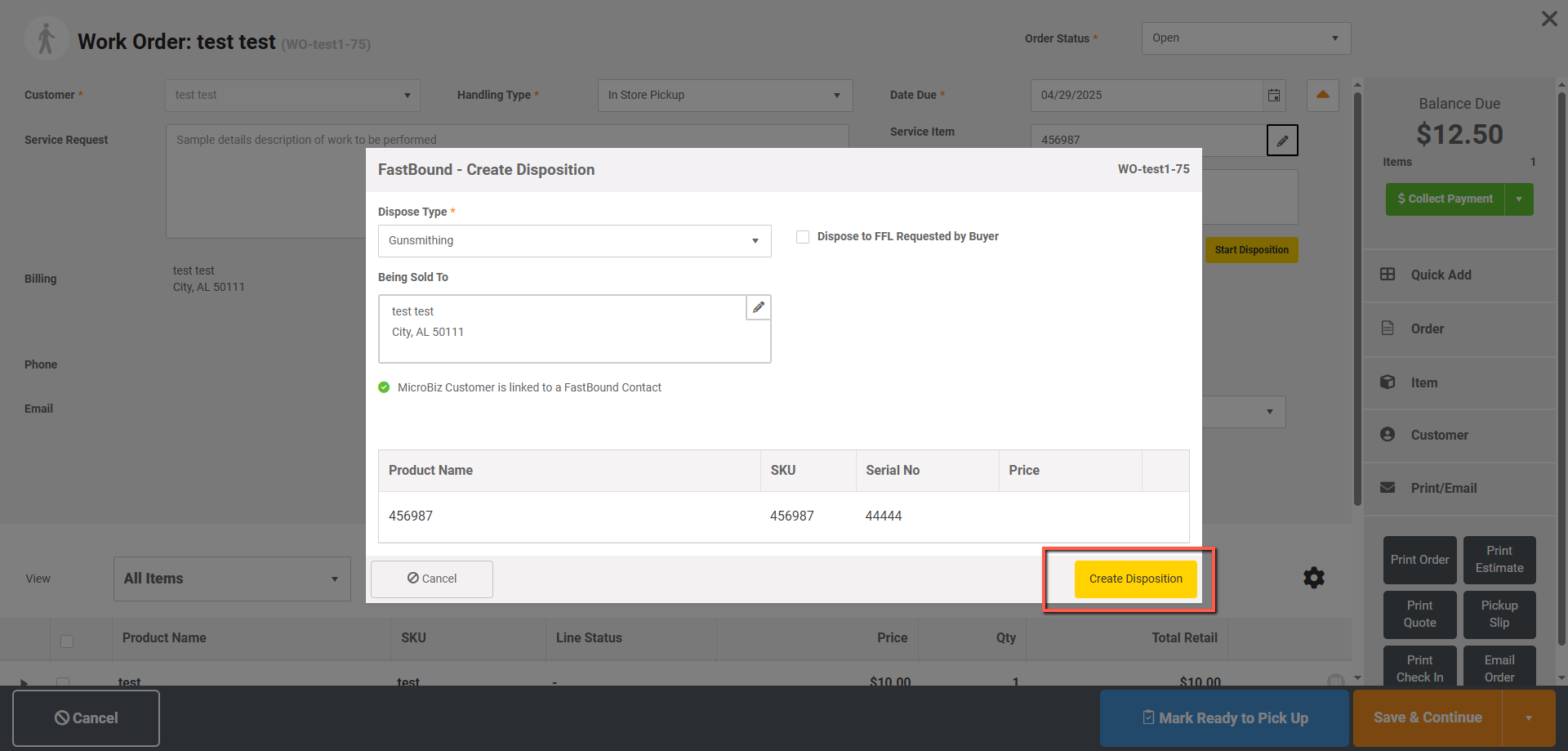Screen dimensions: 1568x751
Task: Edit the Service Item with pencil icon
Action: pyautogui.click(x=1282, y=140)
